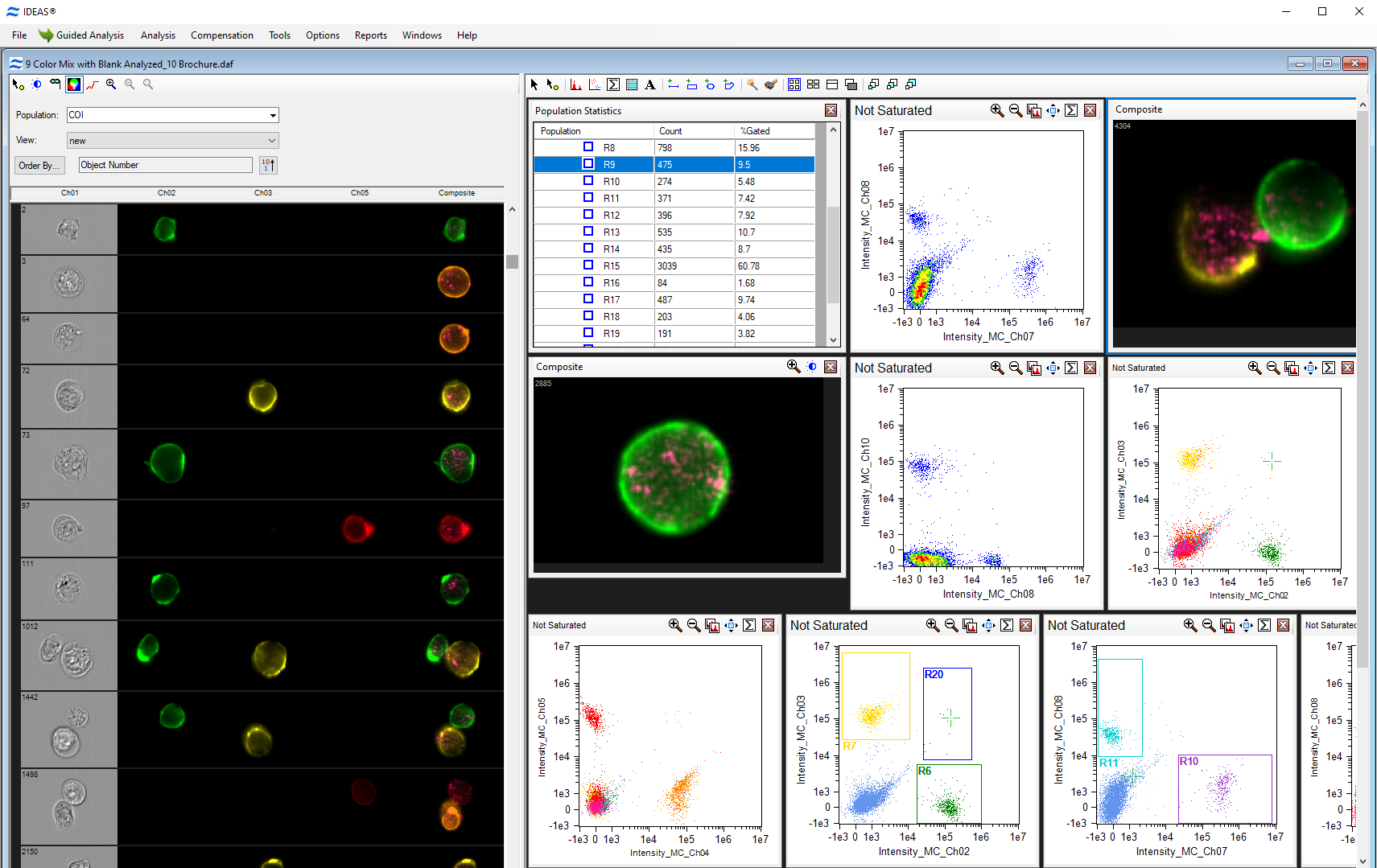Viewport: 1377px width, 868px height.
Task: Open the File menu
Action: 19,35
